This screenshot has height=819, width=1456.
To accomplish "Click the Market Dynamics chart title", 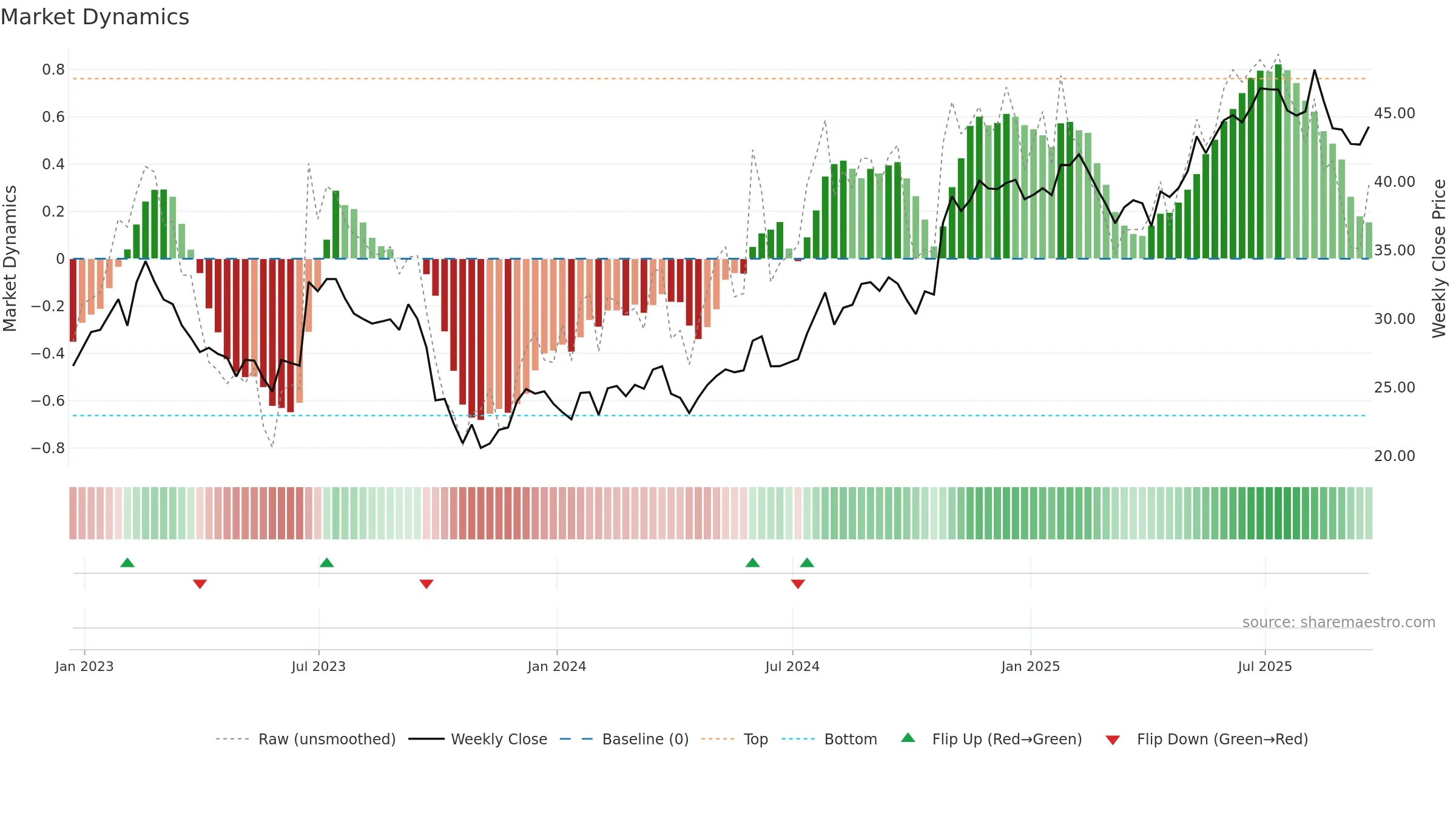I will (95, 17).
